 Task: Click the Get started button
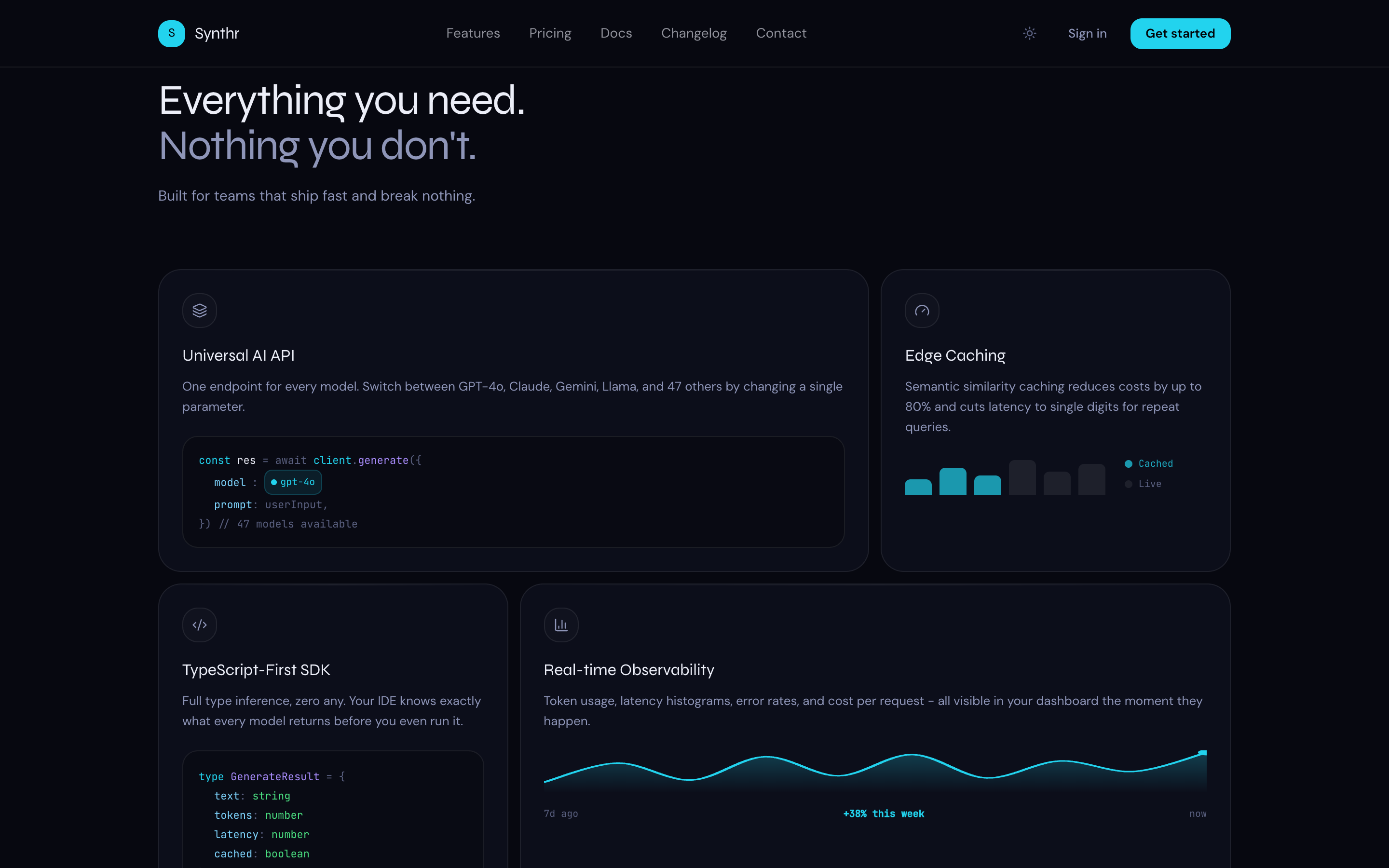tap(1180, 33)
